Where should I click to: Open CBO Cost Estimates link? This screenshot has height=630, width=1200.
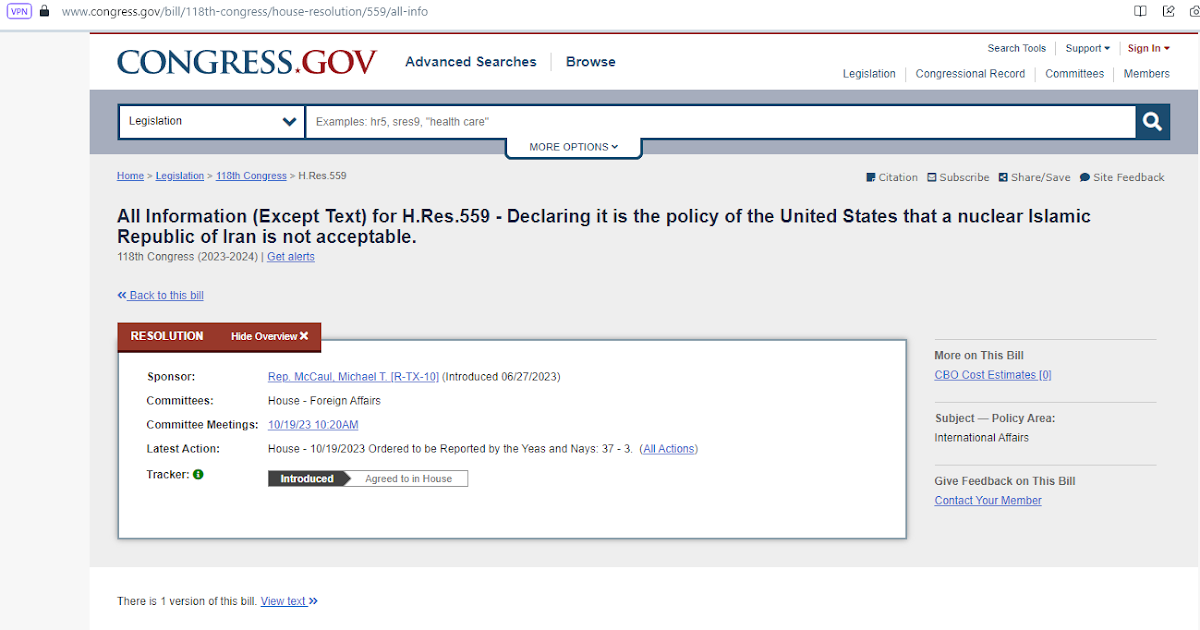pos(992,375)
